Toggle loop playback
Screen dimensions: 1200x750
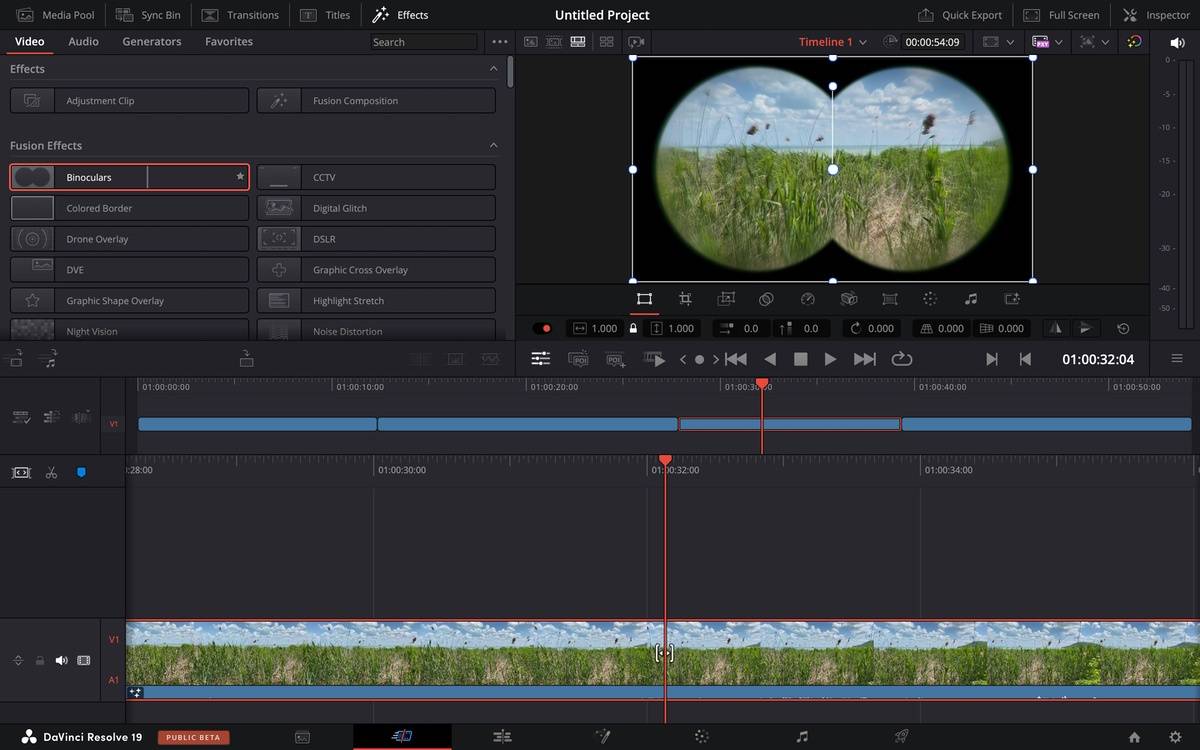coord(901,359)
